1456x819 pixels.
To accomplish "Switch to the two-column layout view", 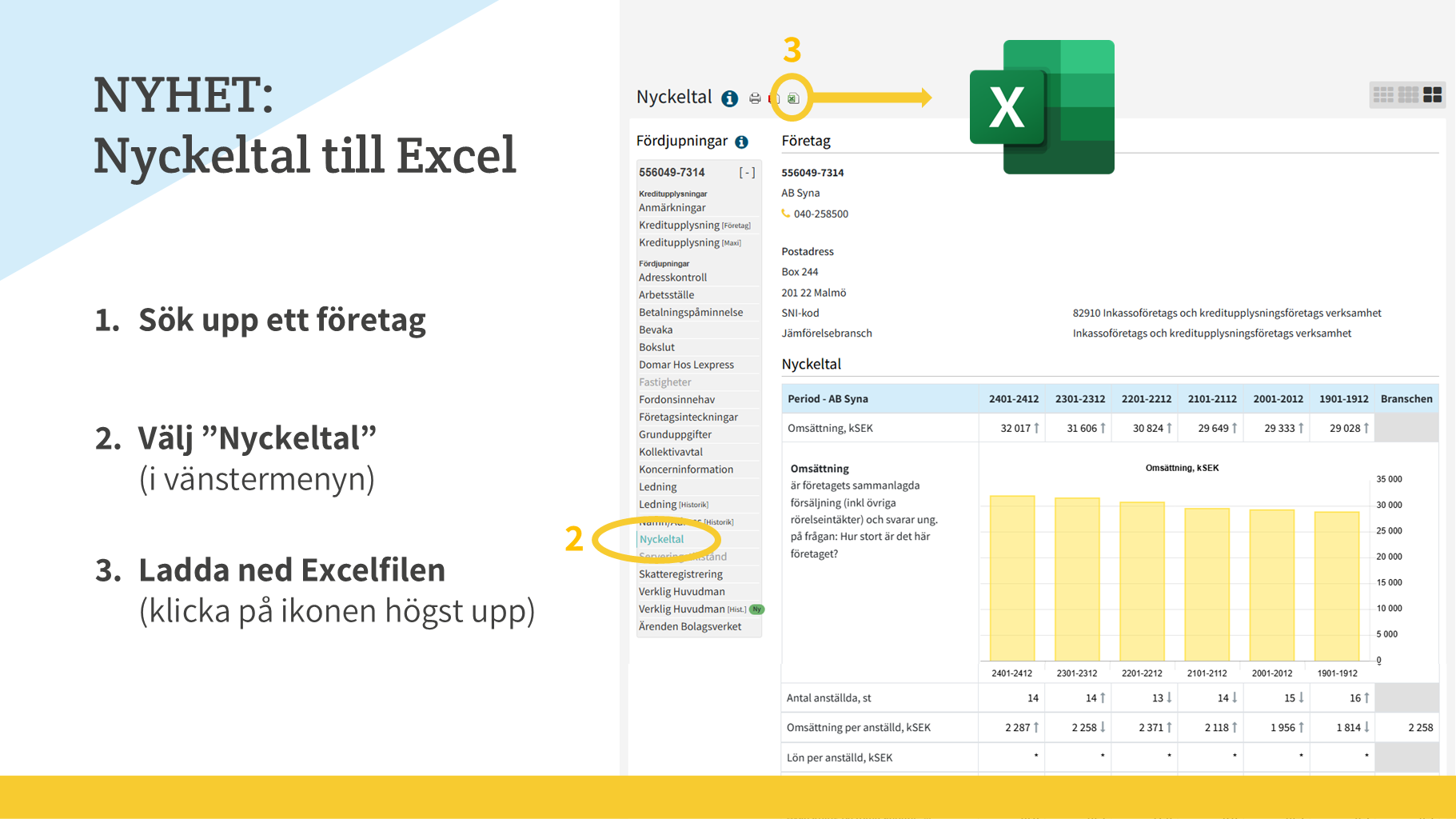I will 1432,95.
